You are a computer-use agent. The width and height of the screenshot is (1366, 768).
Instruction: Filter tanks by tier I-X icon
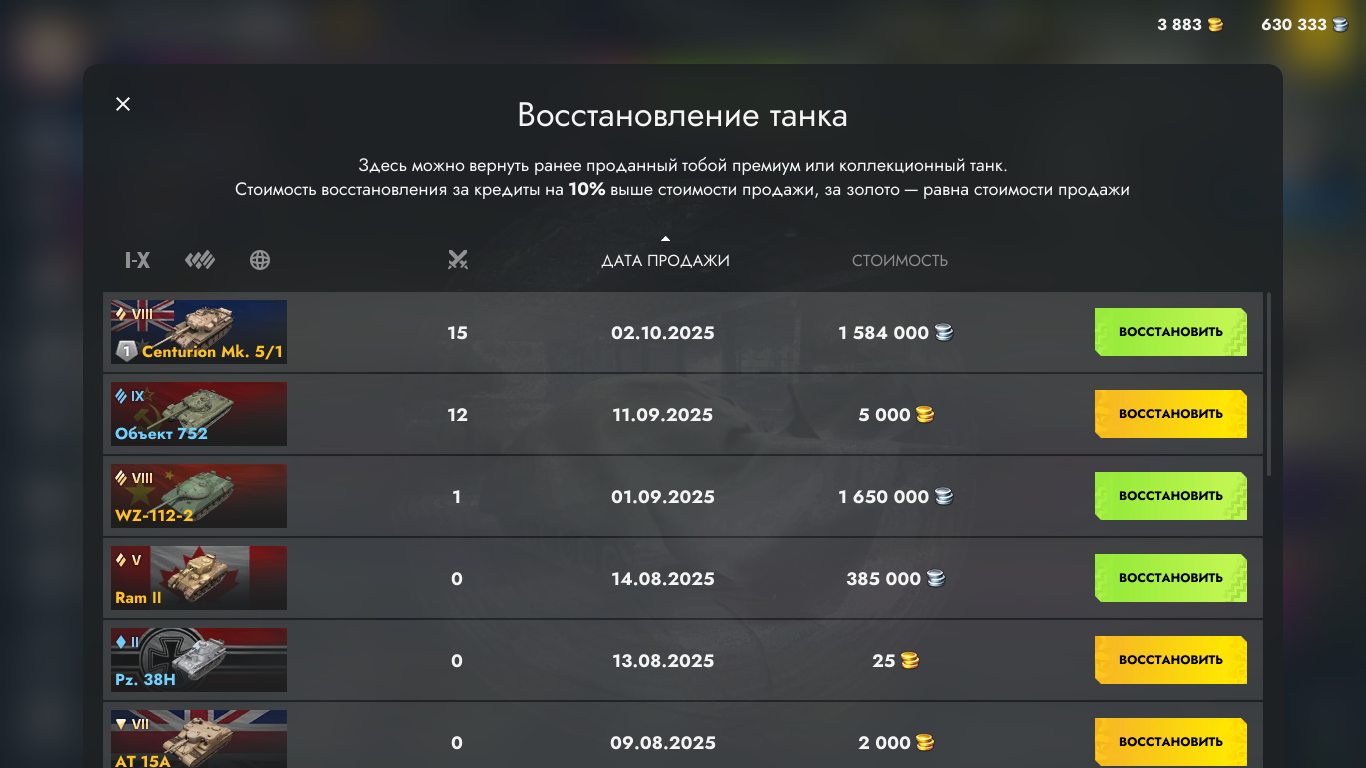[x=137, y=261]
